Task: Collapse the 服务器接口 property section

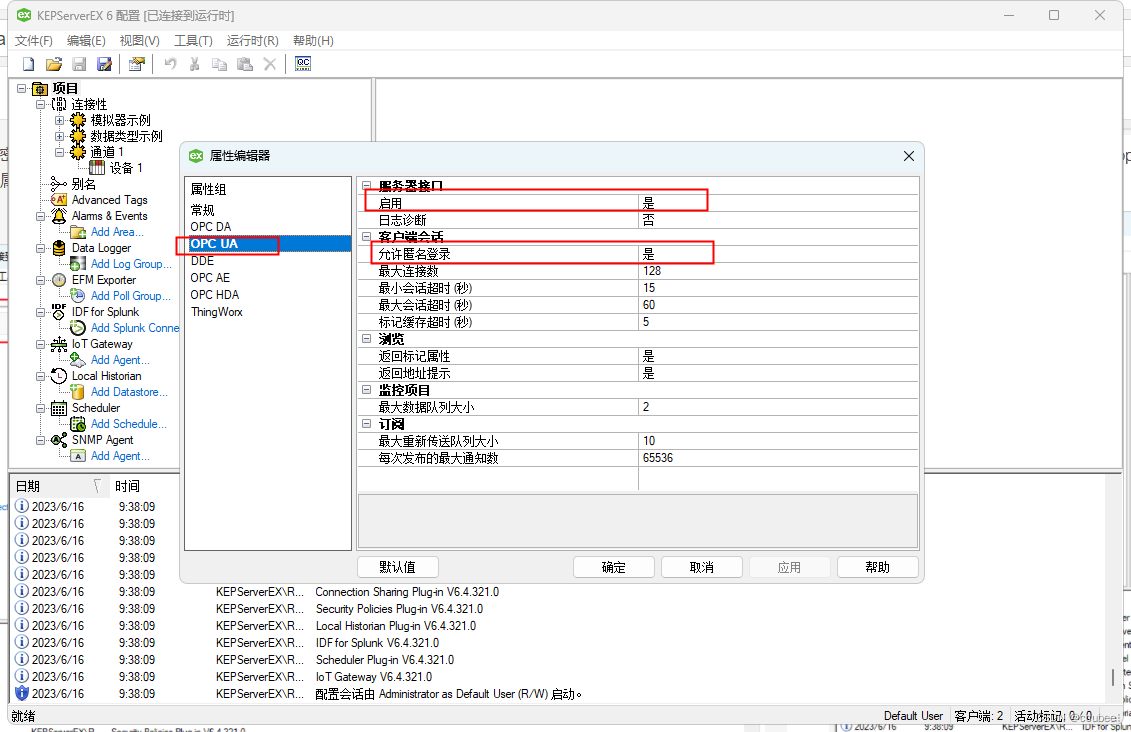Action: [366, 186]
